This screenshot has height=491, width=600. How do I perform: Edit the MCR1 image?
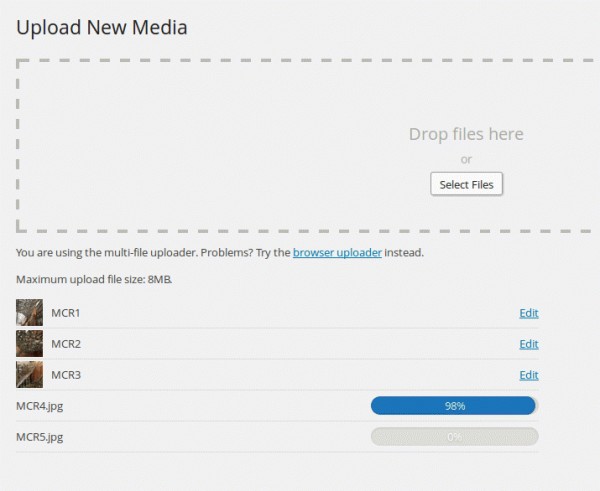[529, 313]
